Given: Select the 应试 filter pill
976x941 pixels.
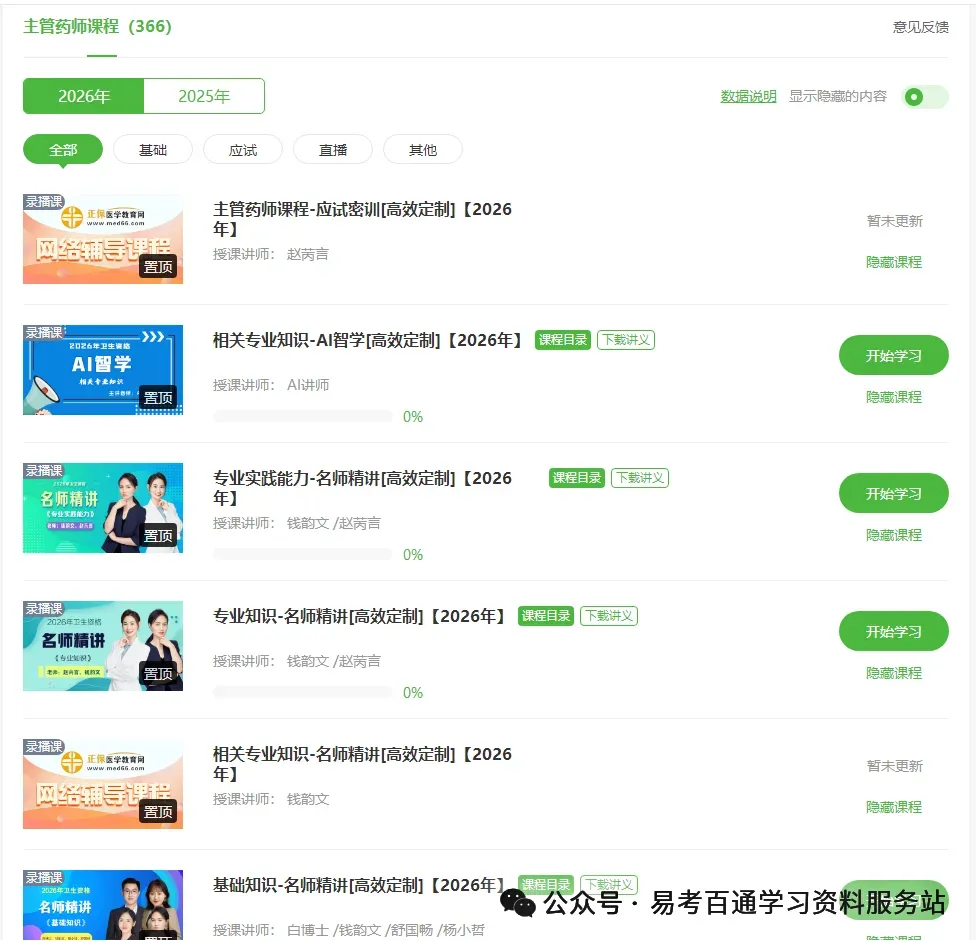Looking at the screenshot, I should pos(243,149).
